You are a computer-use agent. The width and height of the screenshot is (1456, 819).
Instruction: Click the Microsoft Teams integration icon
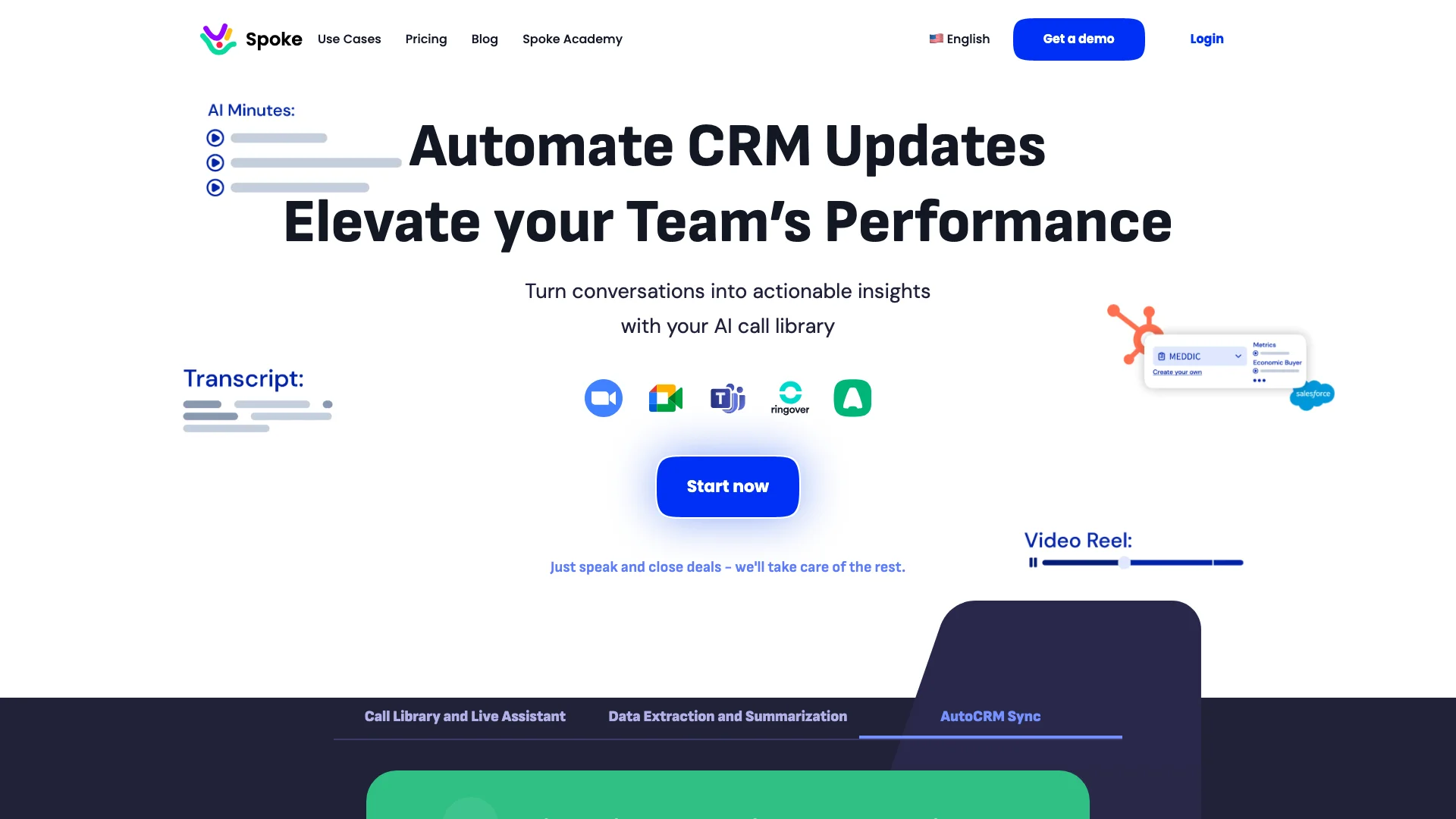click(x=727, y=397)
